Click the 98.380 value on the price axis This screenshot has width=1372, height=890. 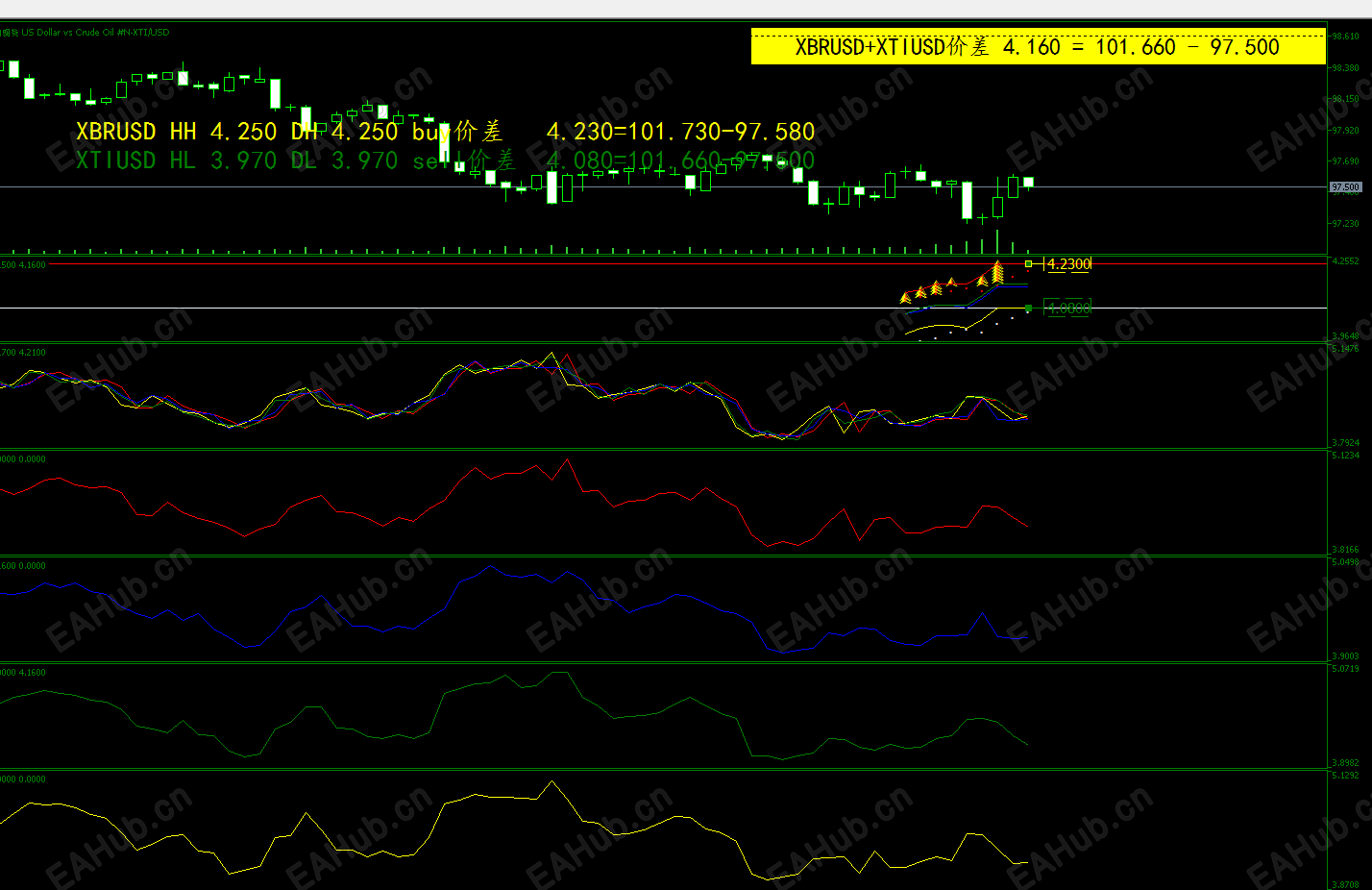coord(1345,68)
